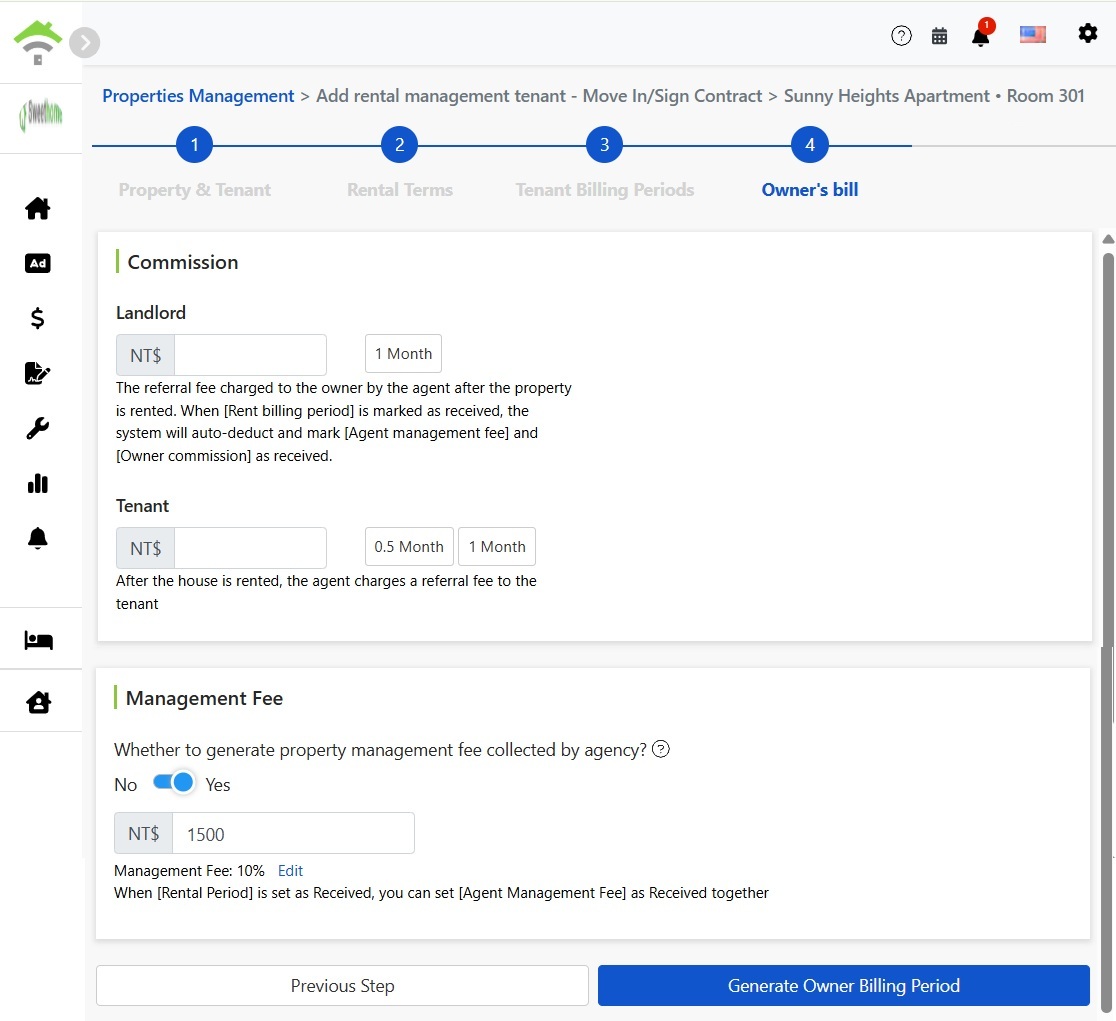The width and height of the screenshot is (1116, 1021).
Task: Open the calendar icon in header
Action: (x=939, y=36)
